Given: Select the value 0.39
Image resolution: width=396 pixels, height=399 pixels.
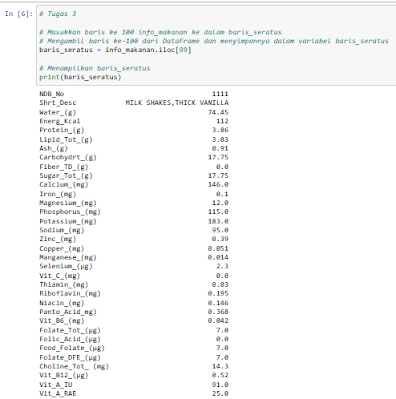Looking at the screenshot, I should pyautogui.click(x=220, y=239).
